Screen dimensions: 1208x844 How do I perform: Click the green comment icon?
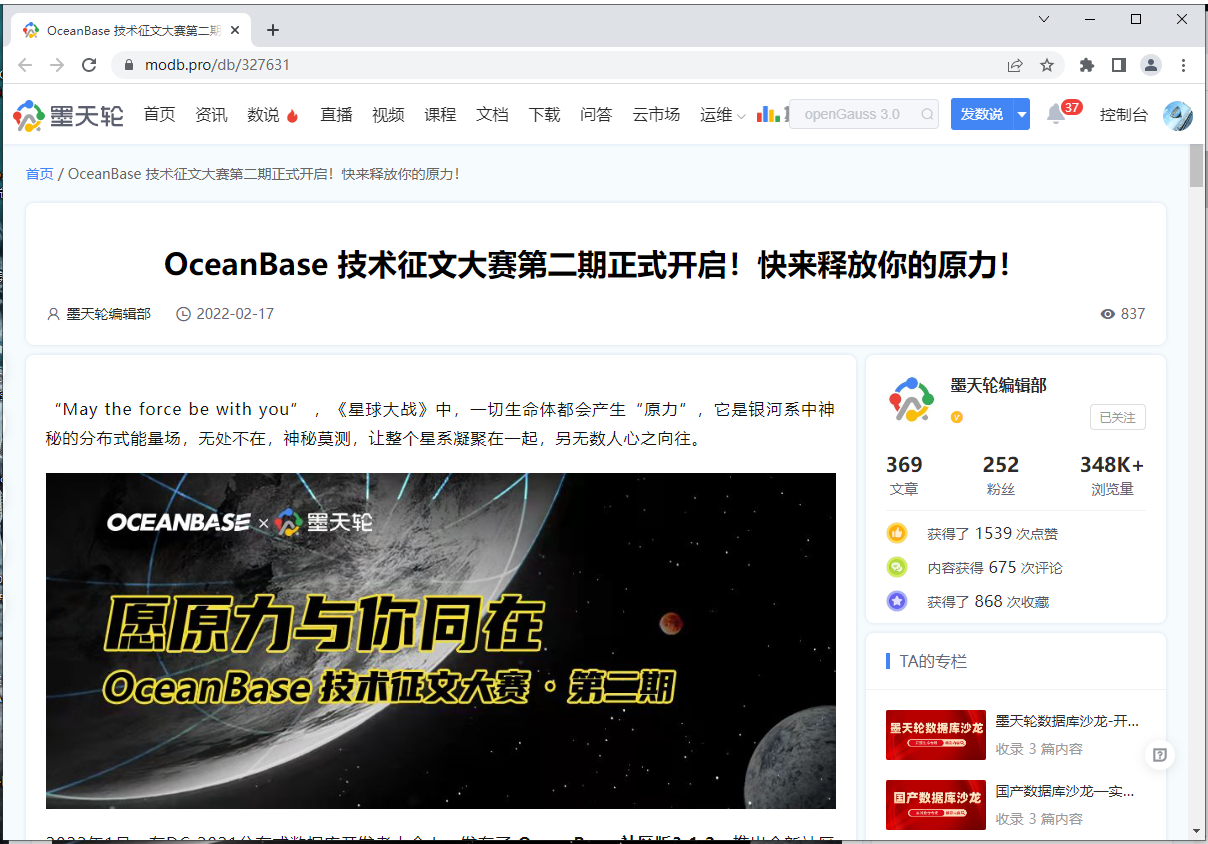897,567
